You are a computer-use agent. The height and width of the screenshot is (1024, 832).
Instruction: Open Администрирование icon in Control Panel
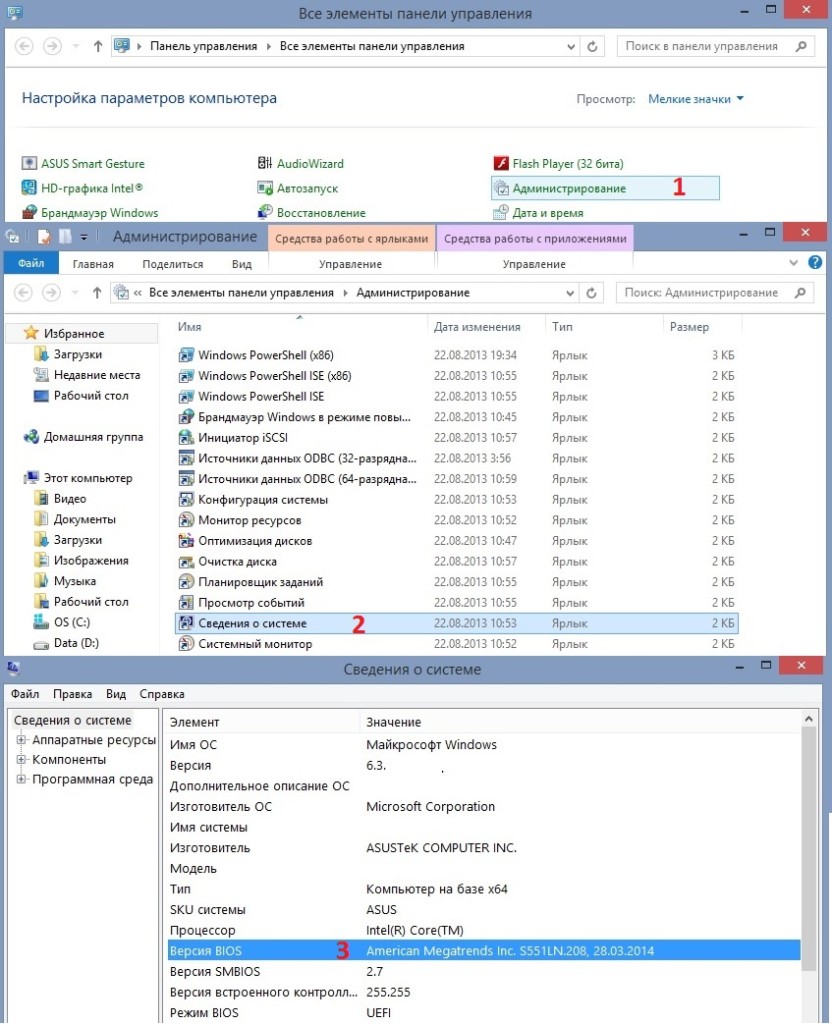tap(605, 188)
